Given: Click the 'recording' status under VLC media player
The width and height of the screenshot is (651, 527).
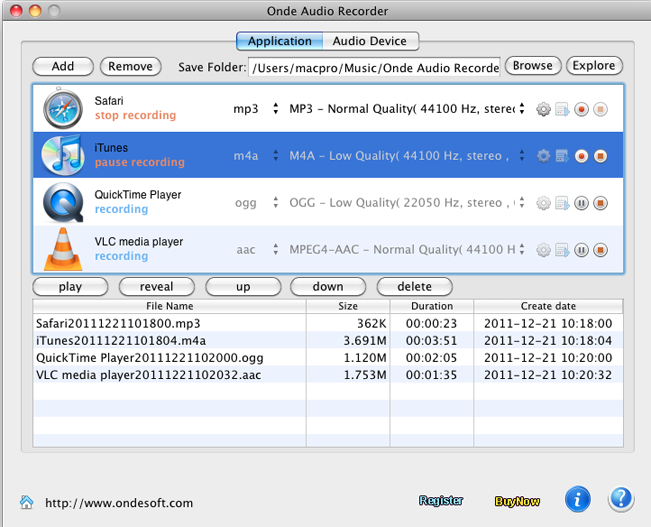Looking at the screenshot, I should click(x=121, y=256).
